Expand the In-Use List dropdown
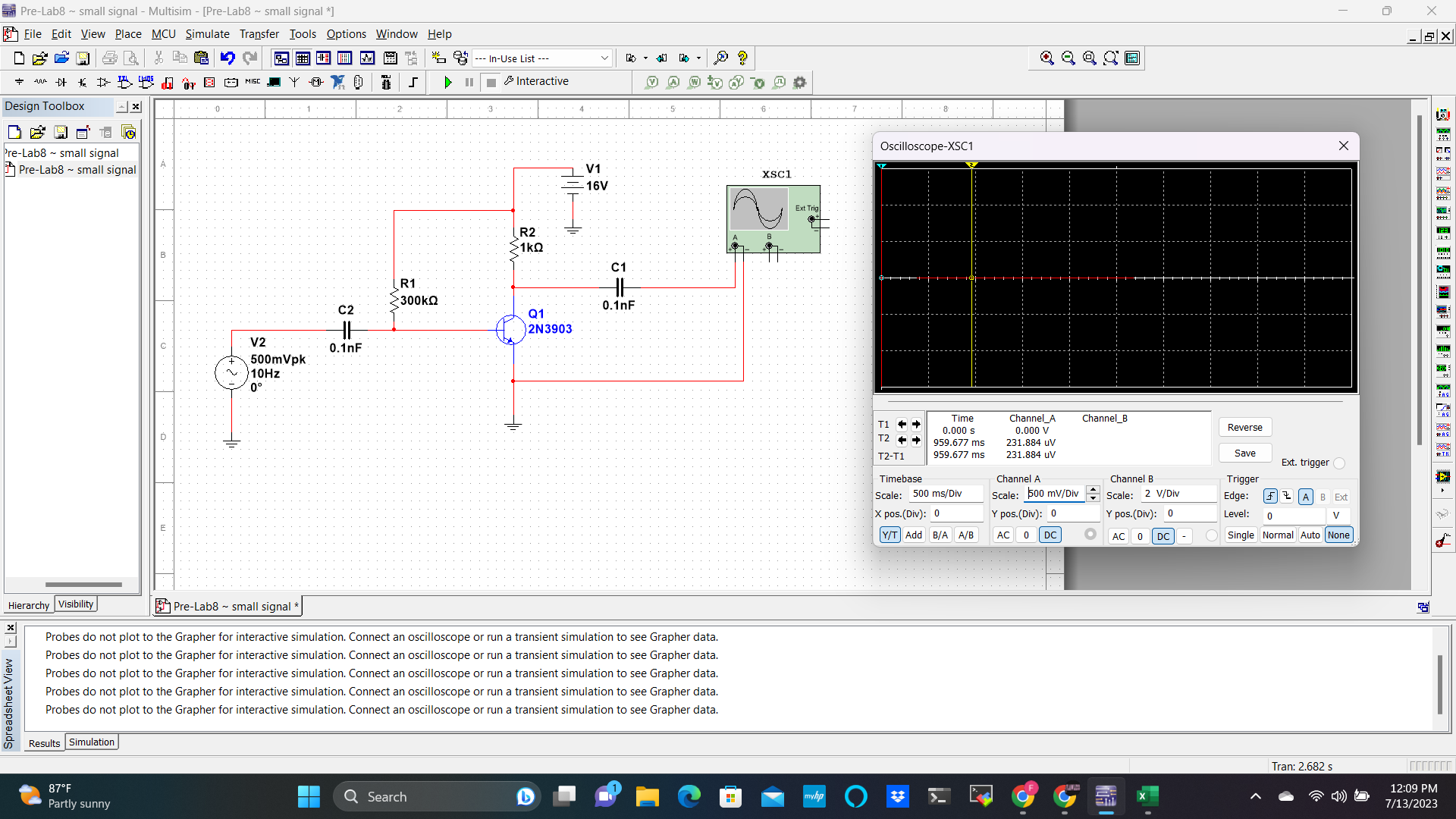This screenshot has width=1456, height=819. [x=604, y=58]
